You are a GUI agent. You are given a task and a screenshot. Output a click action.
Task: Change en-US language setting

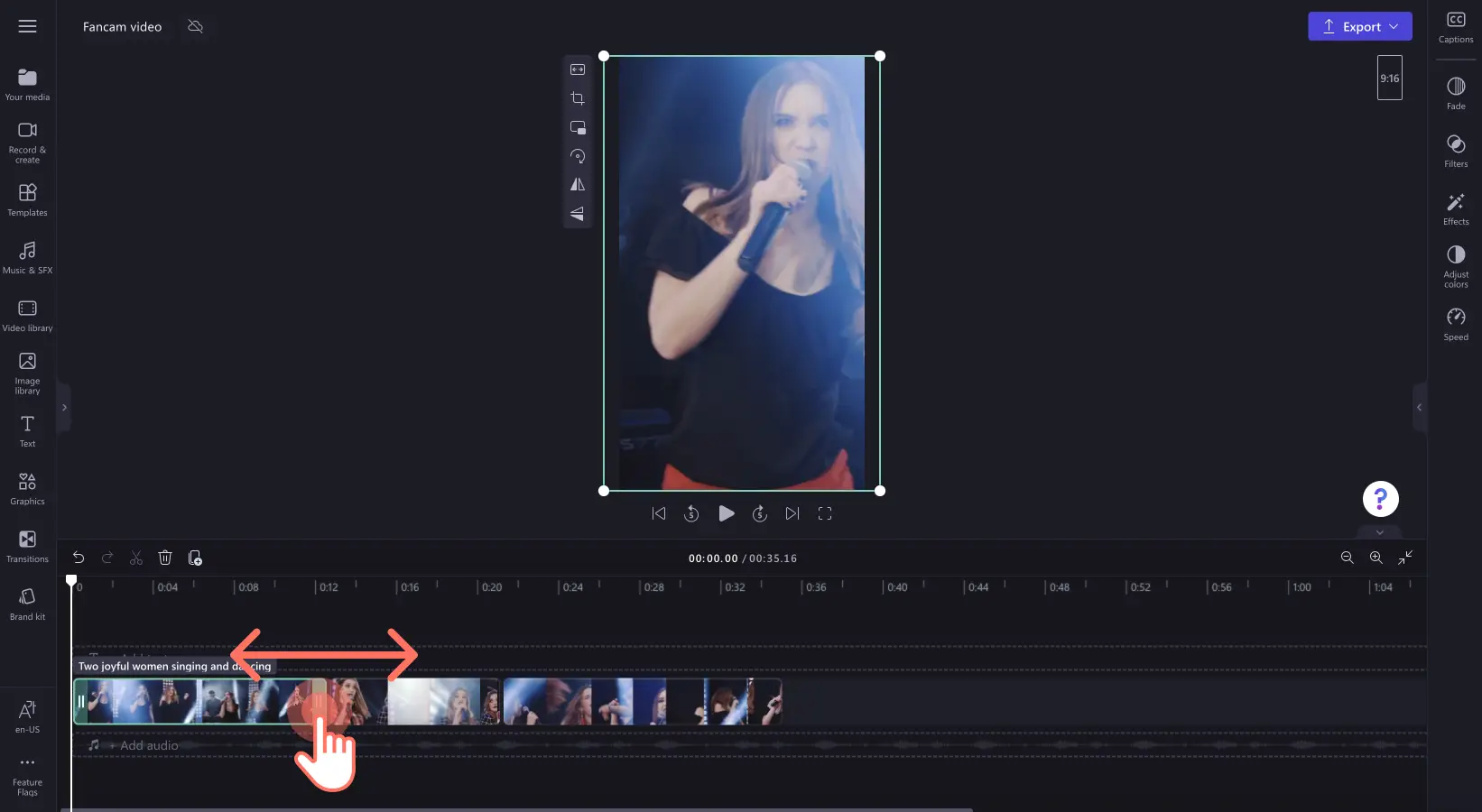point(27,717)
